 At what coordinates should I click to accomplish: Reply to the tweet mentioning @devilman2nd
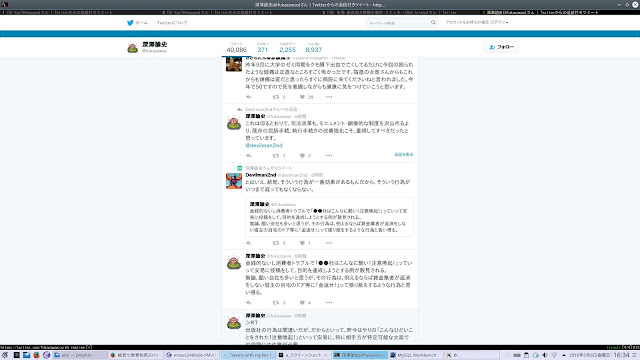249,156
